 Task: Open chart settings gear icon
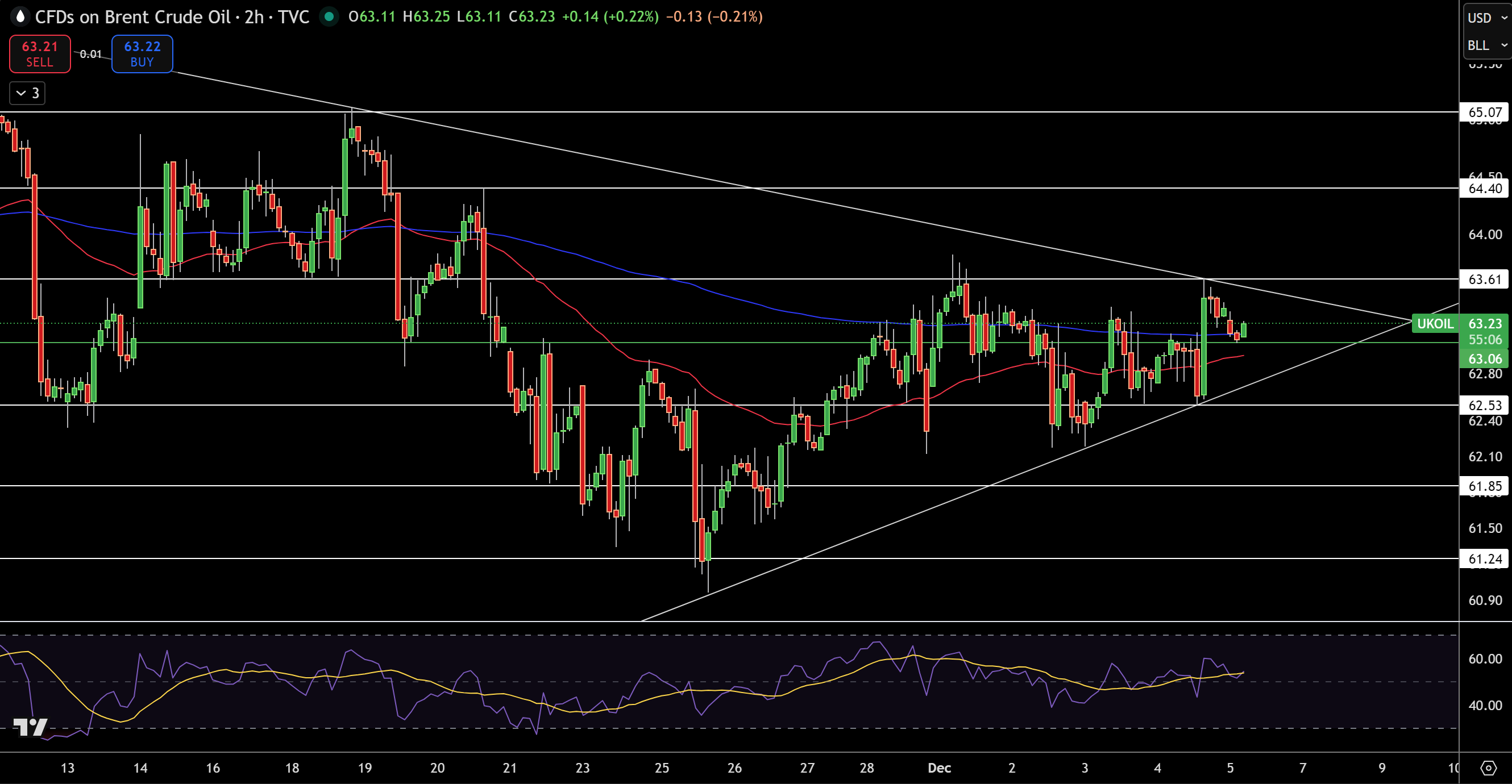point(1488,768)
